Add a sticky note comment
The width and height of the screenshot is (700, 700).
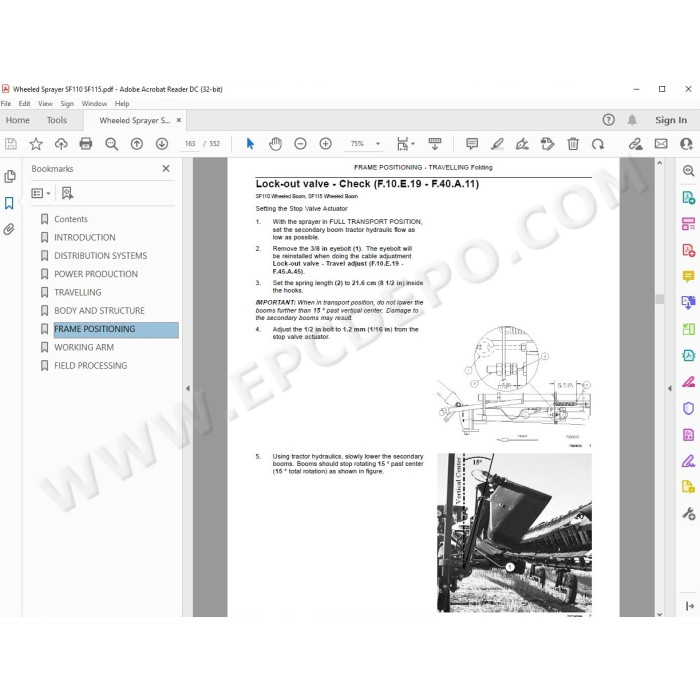click(472, 144)
